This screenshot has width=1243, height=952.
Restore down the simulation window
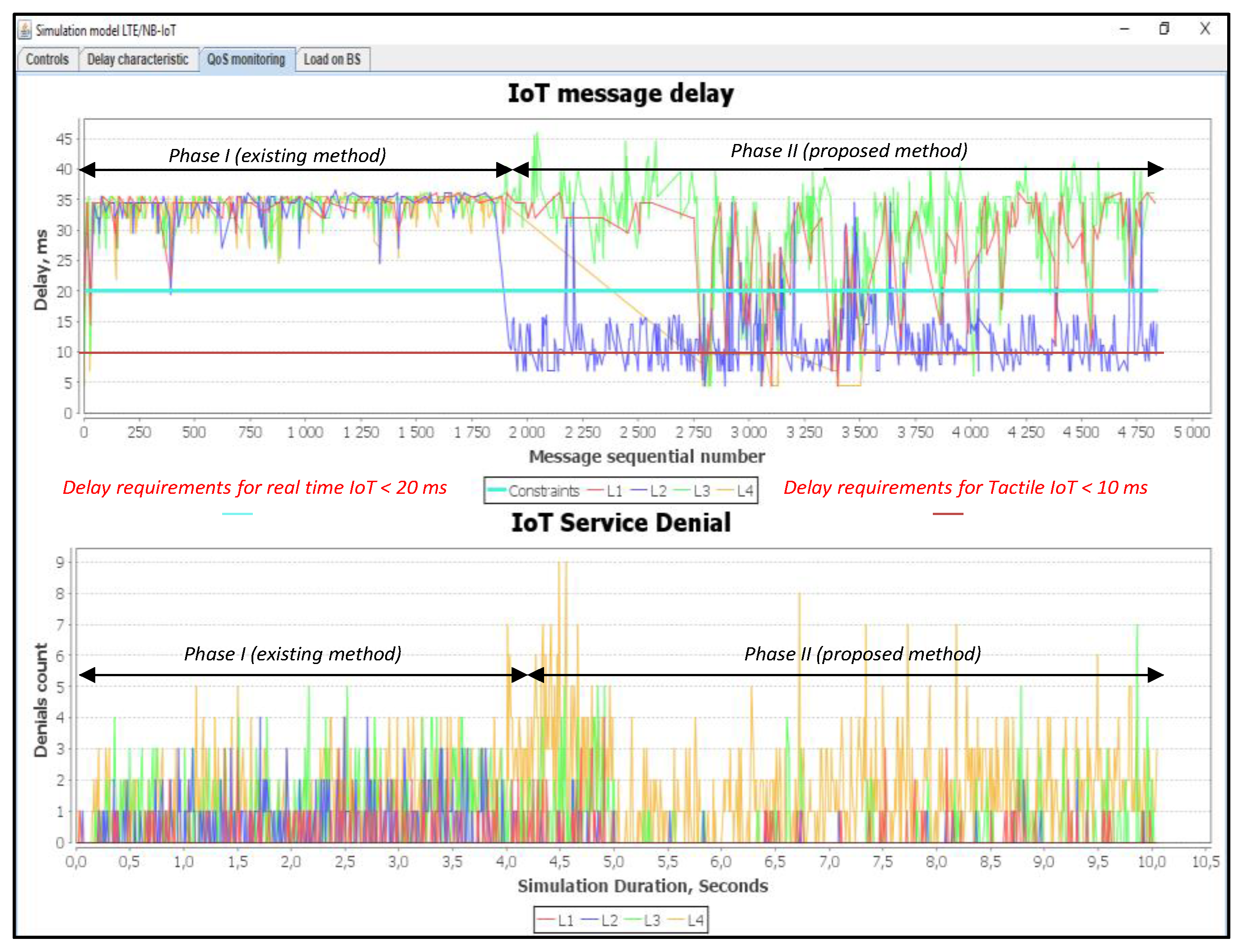click(x=1164, y=29)
